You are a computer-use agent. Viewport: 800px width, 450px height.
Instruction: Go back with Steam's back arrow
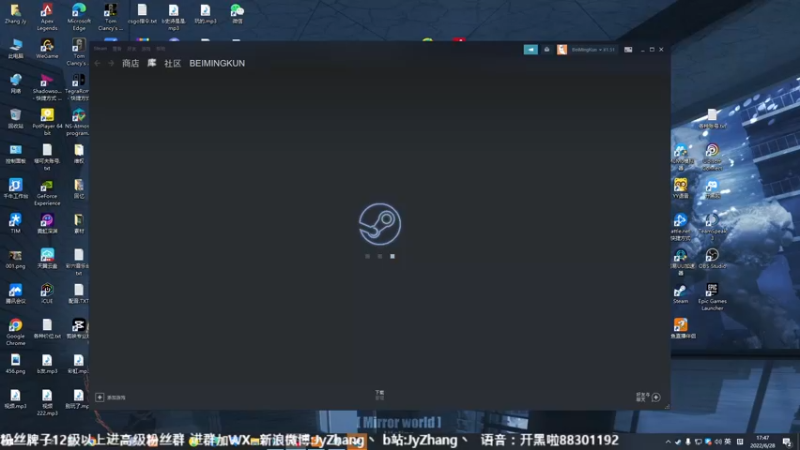click(97, 63)
